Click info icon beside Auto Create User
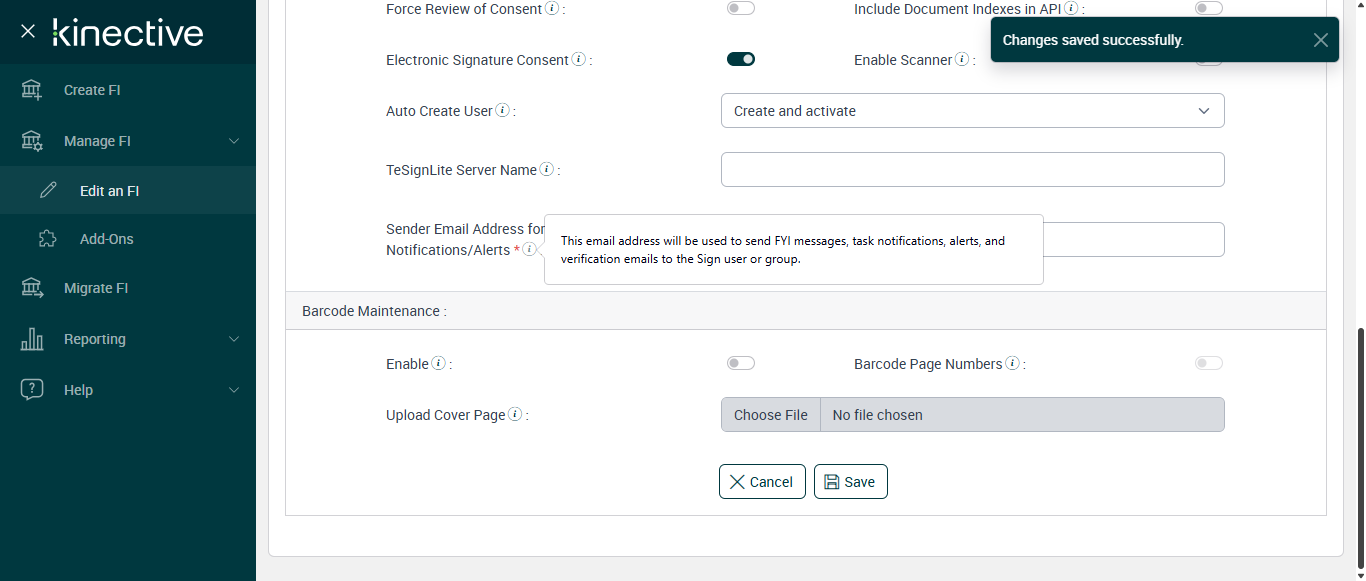 pyautogui.click(x=502, y=111)
